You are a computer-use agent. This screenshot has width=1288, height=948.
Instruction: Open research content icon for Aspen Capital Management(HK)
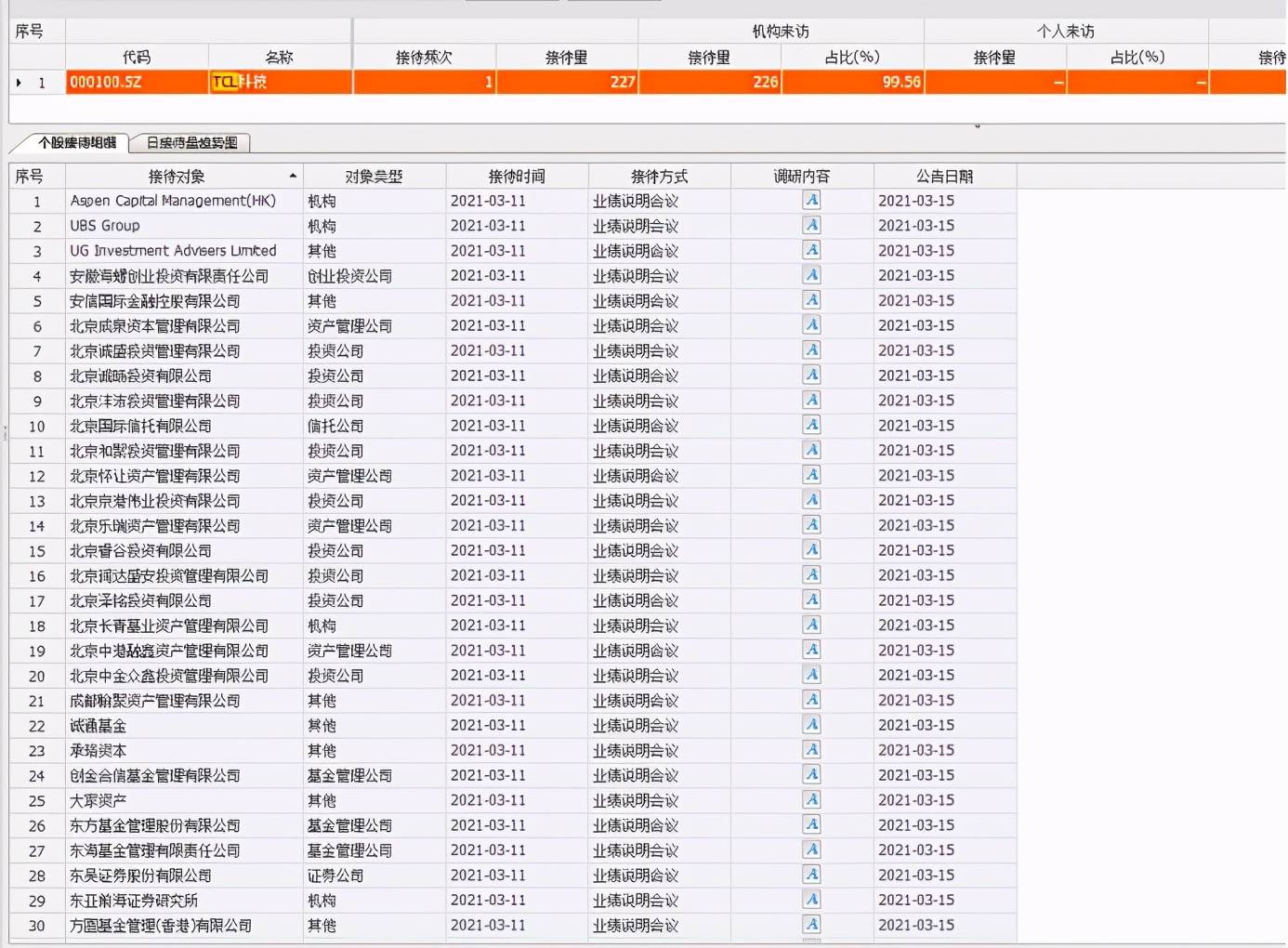811,200
